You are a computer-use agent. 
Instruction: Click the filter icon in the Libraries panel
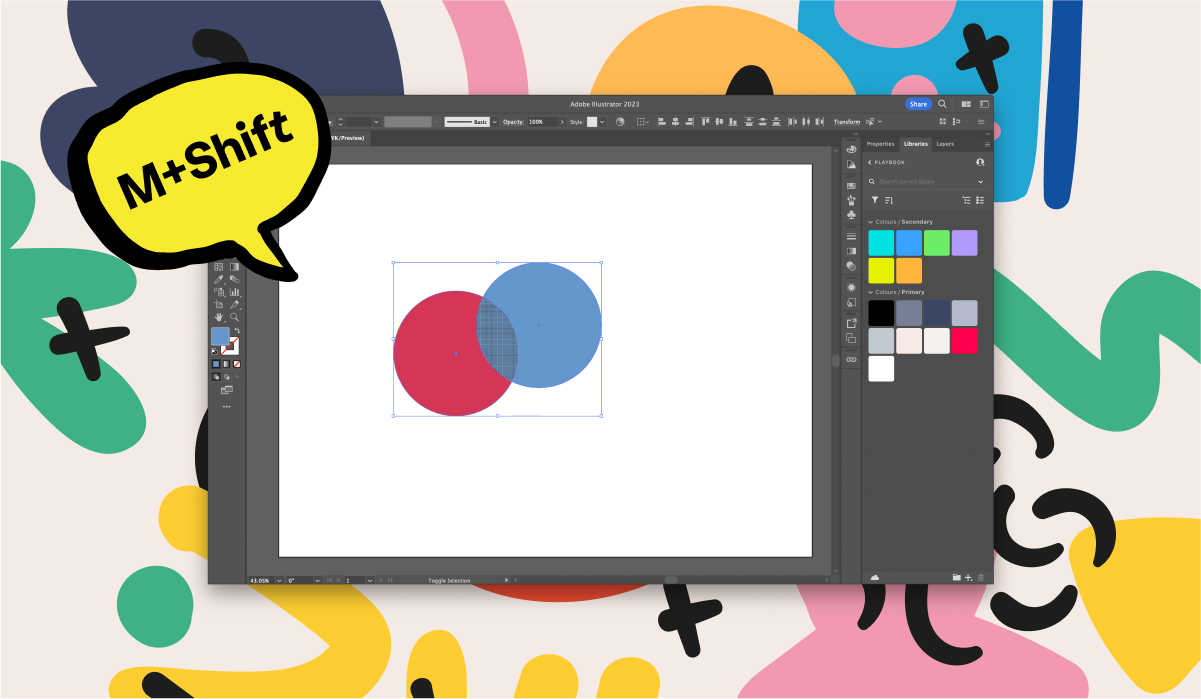point(875,200)
